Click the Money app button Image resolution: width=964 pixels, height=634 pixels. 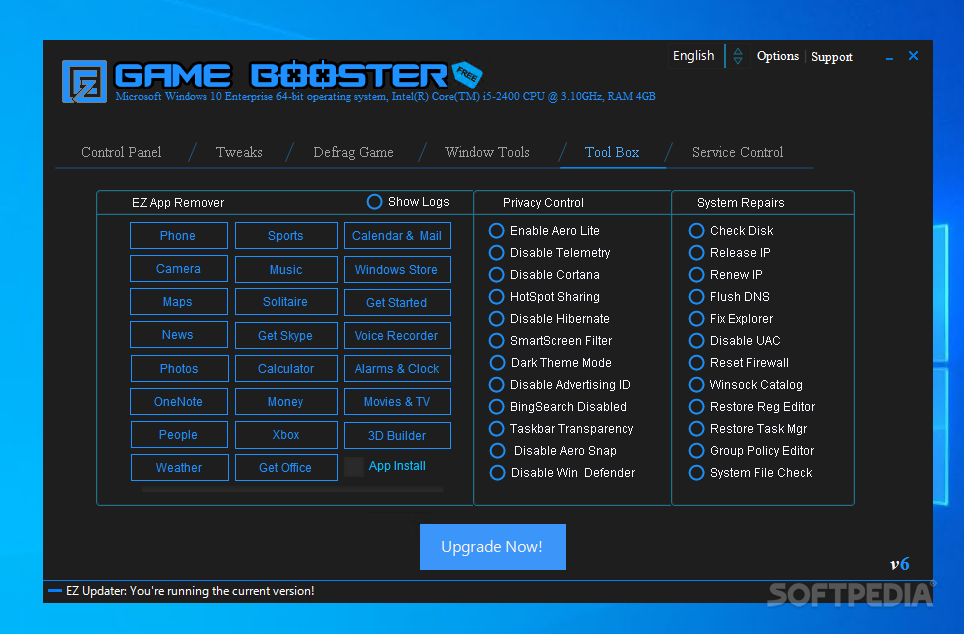(286, 402)
